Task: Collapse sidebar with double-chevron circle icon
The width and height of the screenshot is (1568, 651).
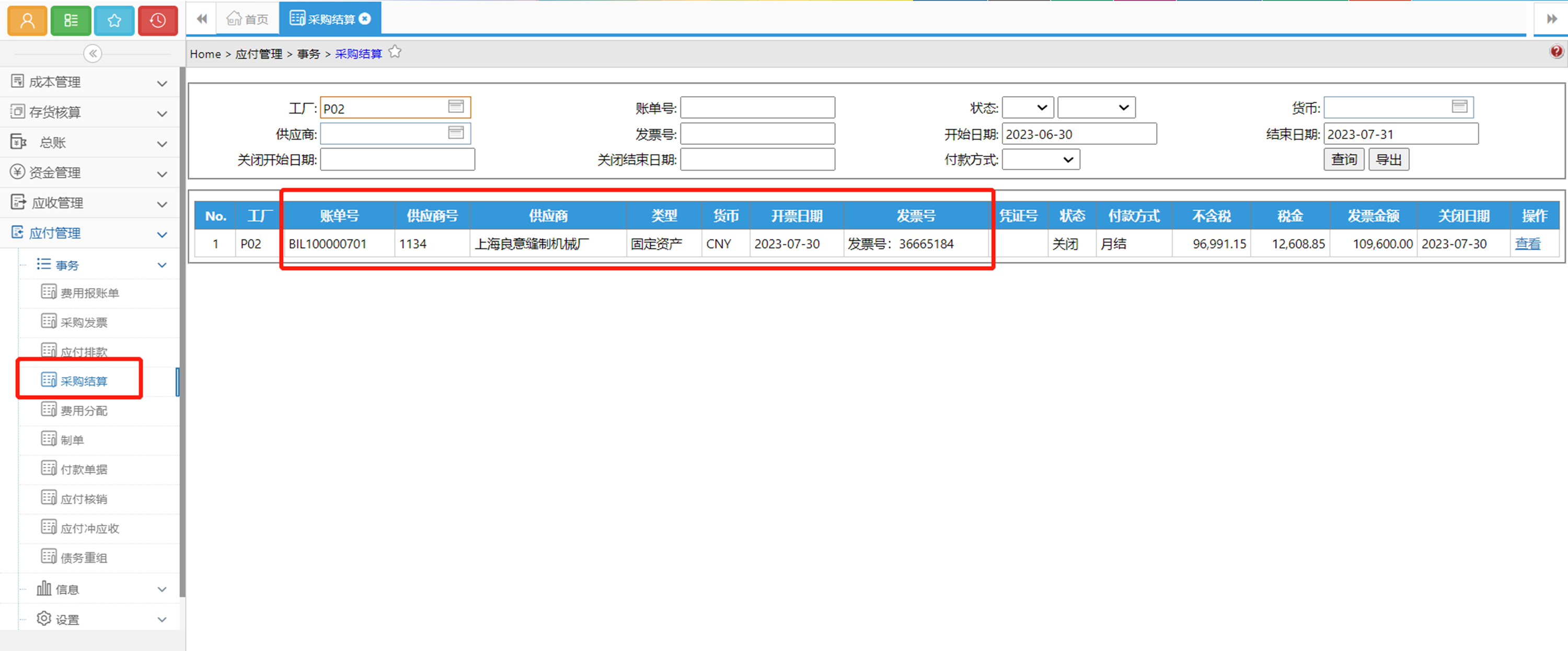Action: (x=93, y=53)
